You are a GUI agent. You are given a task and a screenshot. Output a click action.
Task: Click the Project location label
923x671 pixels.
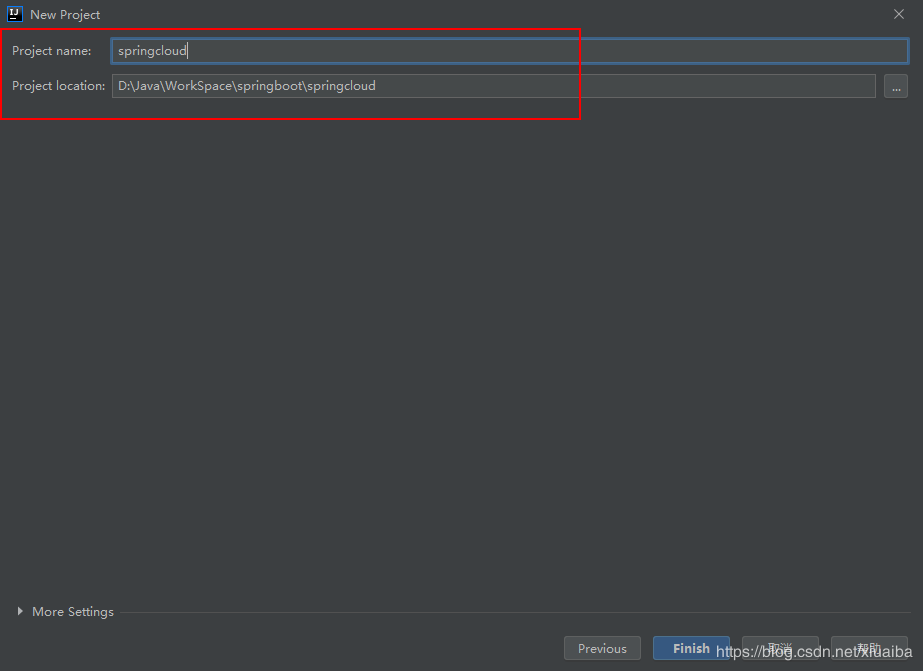(58, 86)
